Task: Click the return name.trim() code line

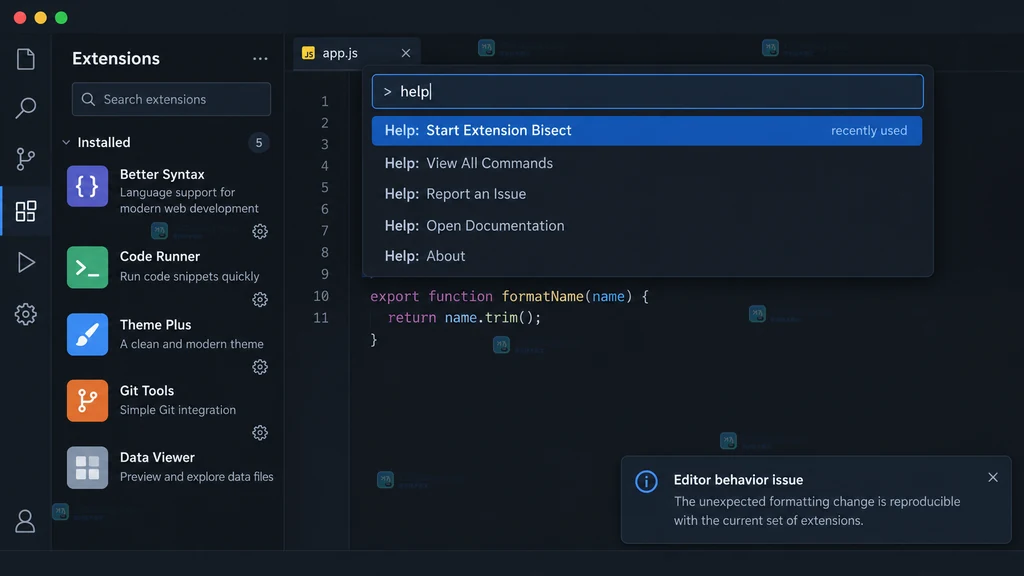Action: click(464, 317)
